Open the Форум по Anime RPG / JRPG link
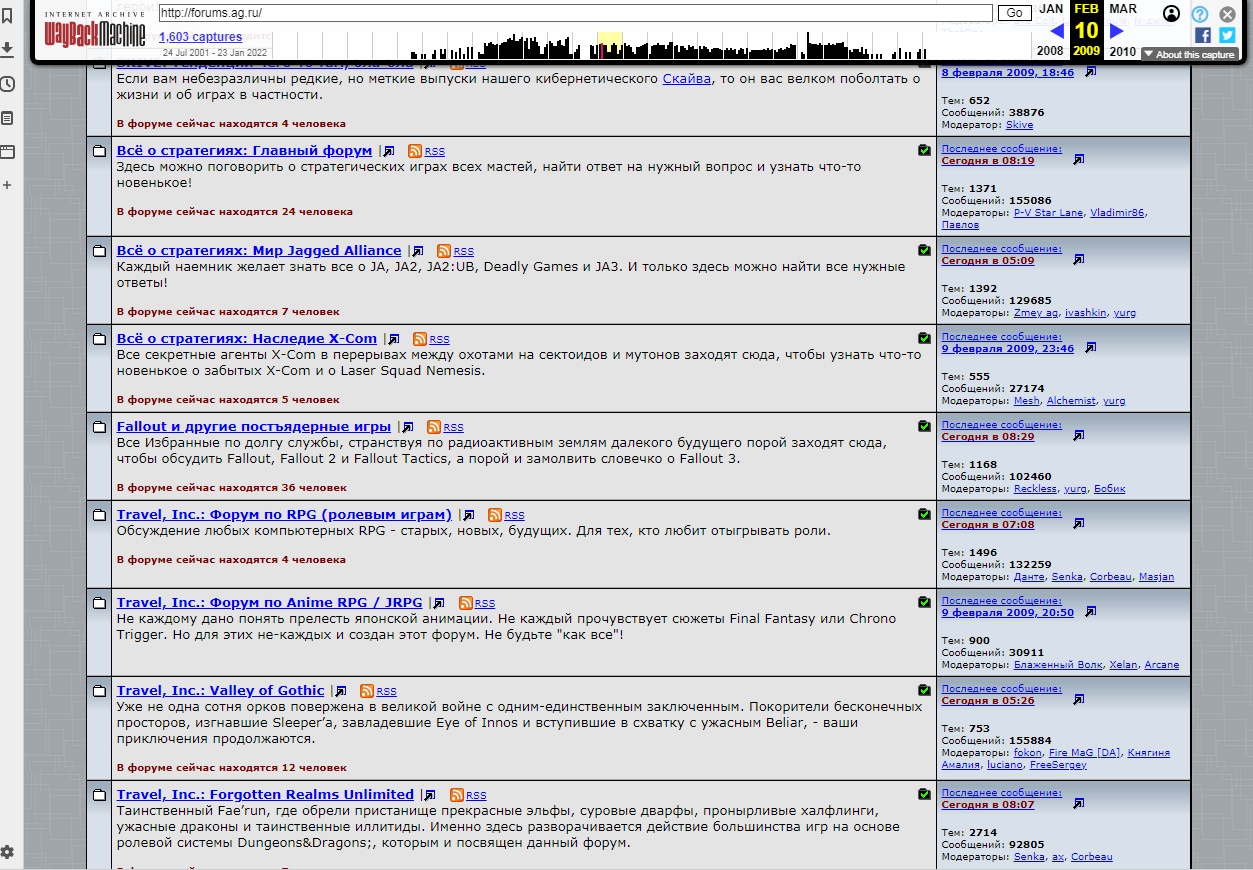 (x=270, y=602)
